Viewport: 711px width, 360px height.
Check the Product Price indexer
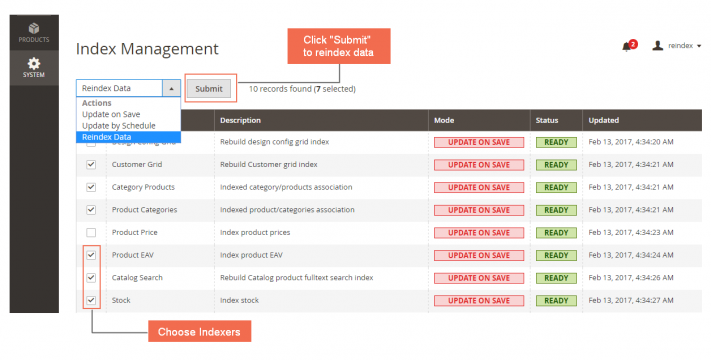tap(91, 232)
